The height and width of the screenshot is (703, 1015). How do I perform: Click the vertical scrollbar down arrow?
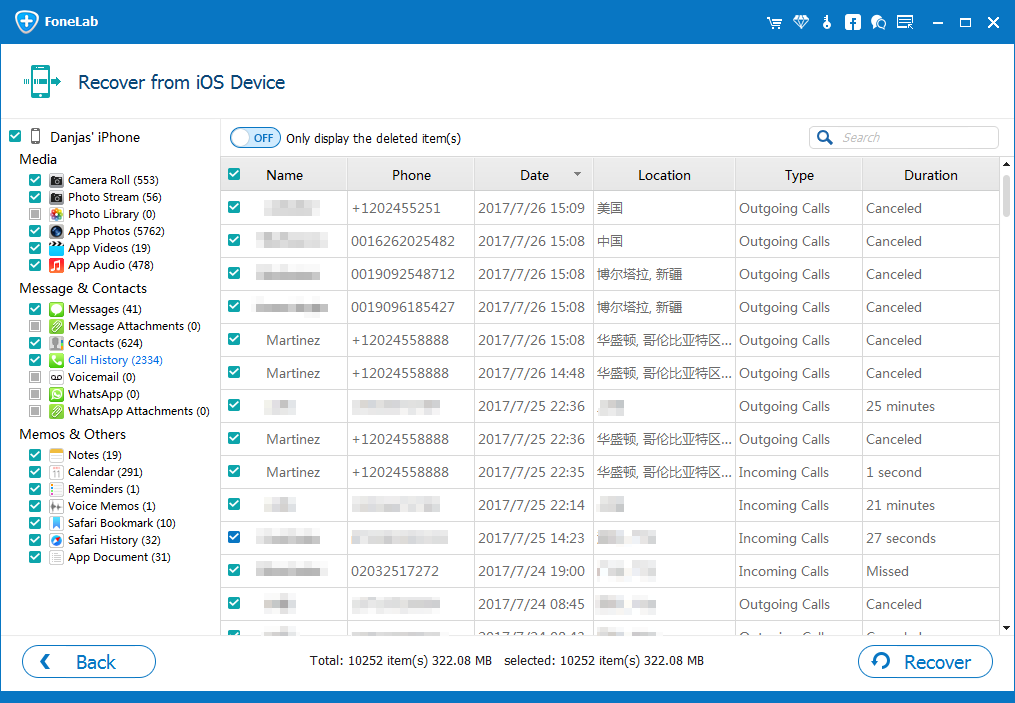click(1006, 627)
